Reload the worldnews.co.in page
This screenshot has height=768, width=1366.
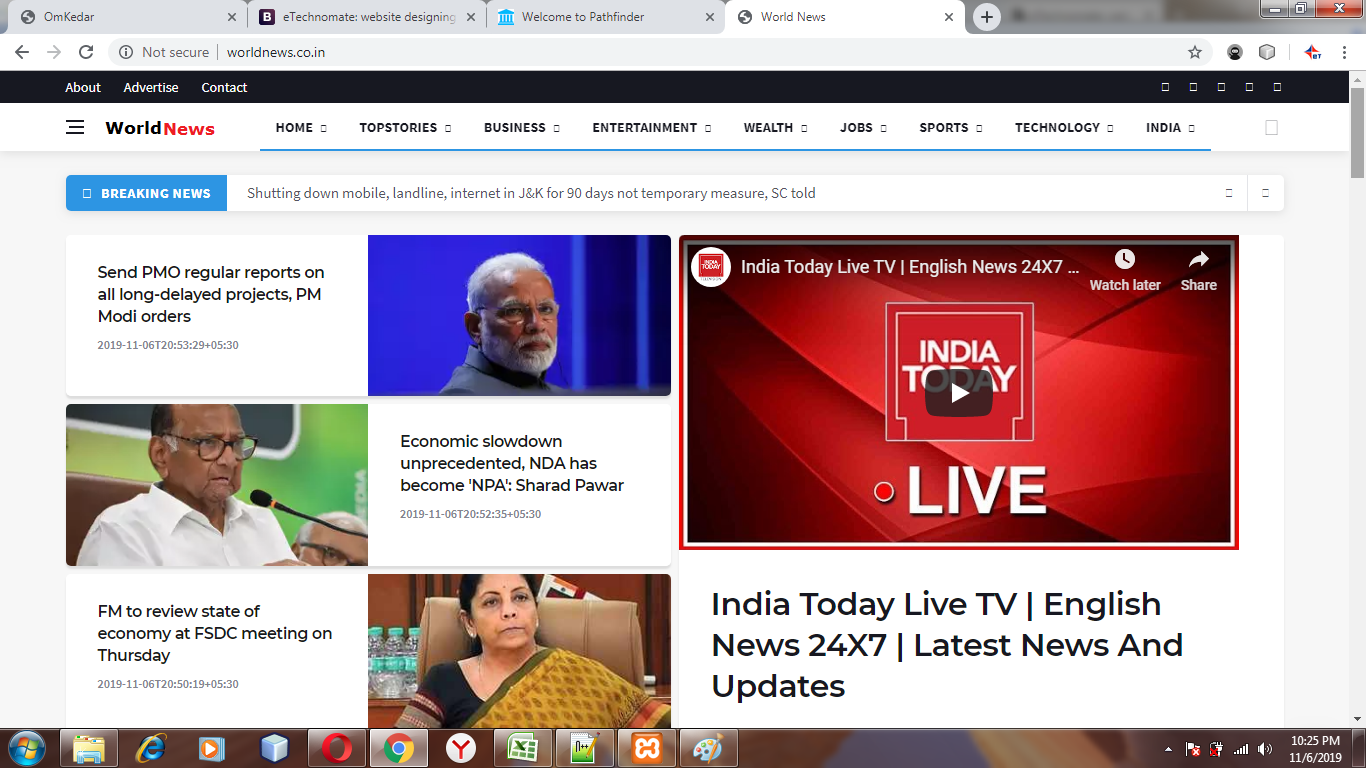[x=86, y=52]
